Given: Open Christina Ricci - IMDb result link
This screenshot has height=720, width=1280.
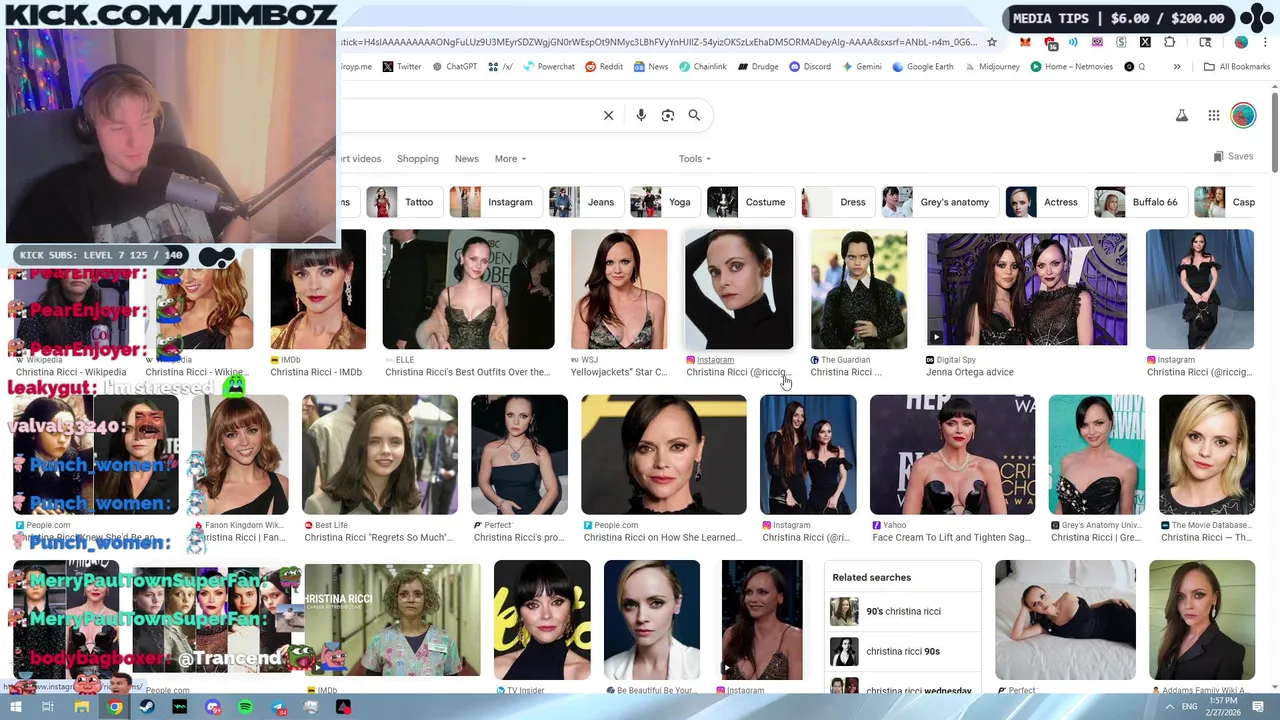Looking at the screenshot, I should pos(316,372).
